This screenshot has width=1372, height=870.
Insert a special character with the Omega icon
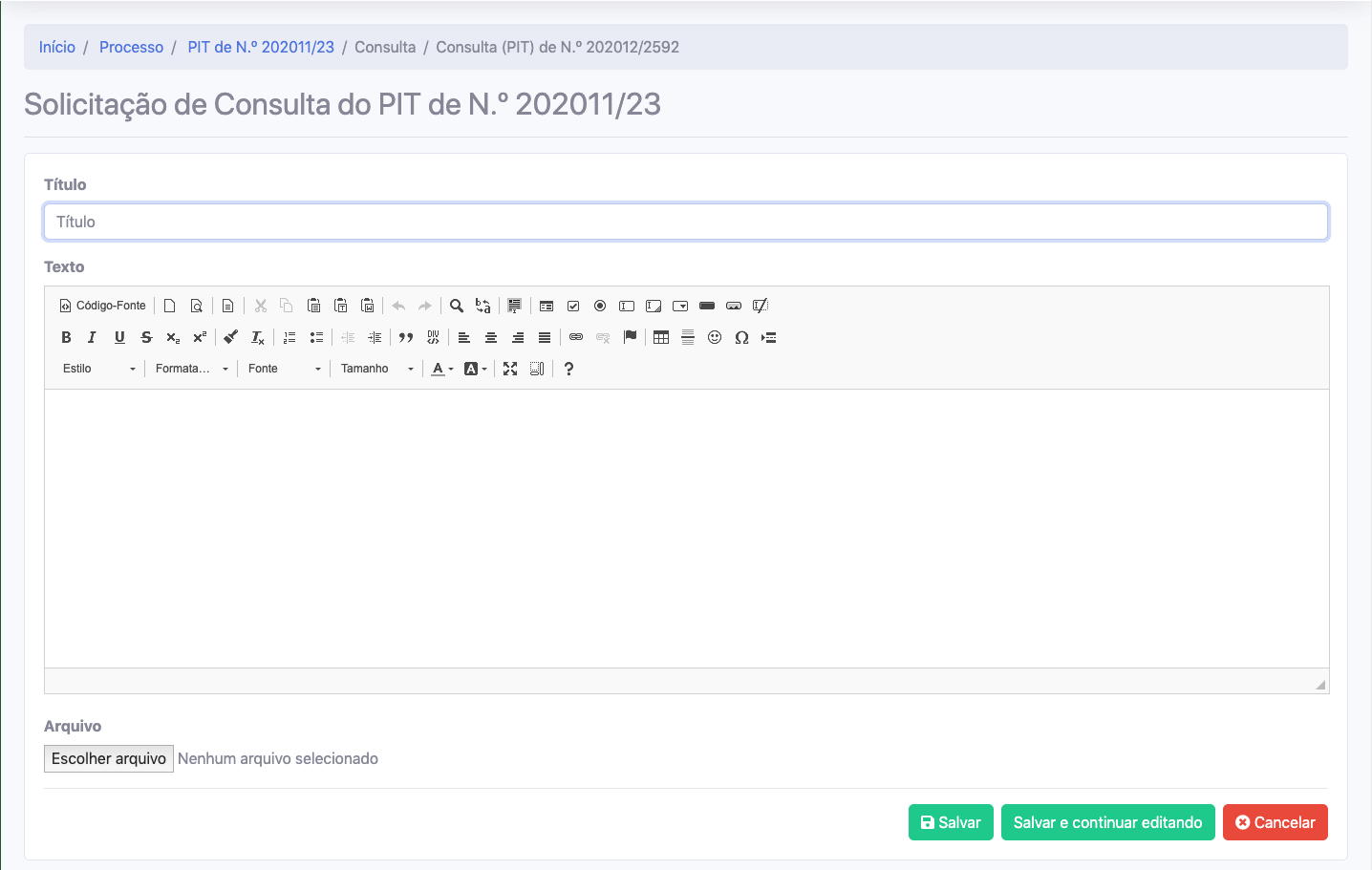coord(741,337)
